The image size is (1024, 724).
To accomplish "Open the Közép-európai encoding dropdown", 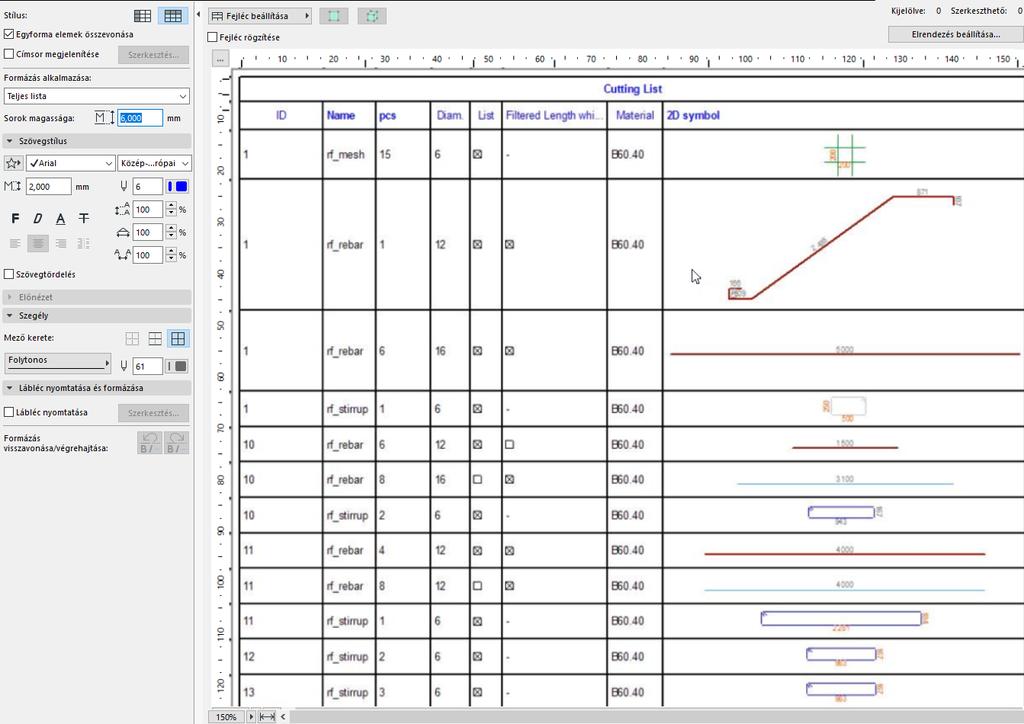I will [154, 163].
